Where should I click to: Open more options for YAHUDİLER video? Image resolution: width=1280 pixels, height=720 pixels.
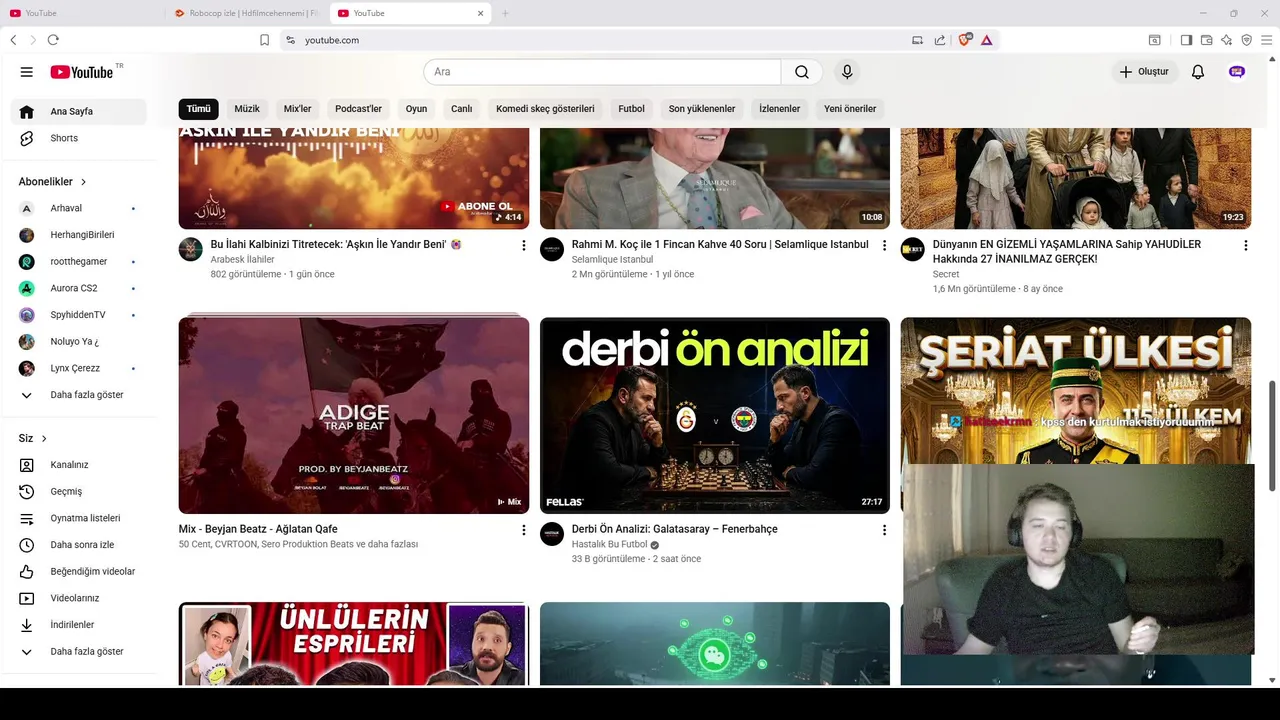(1245, 245)
